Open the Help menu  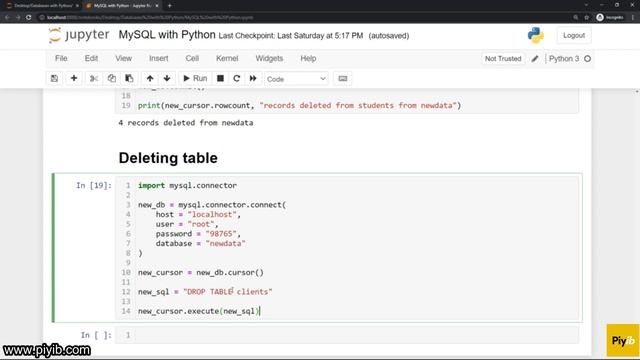308,58
